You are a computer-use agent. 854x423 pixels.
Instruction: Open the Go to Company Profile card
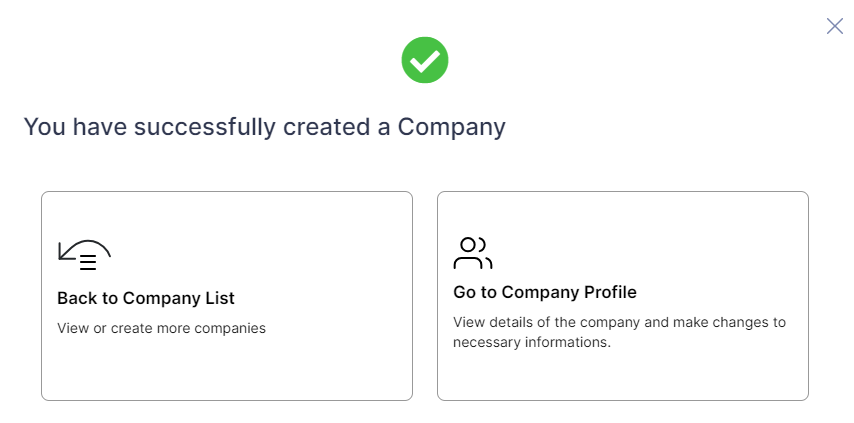coord(623,296)
